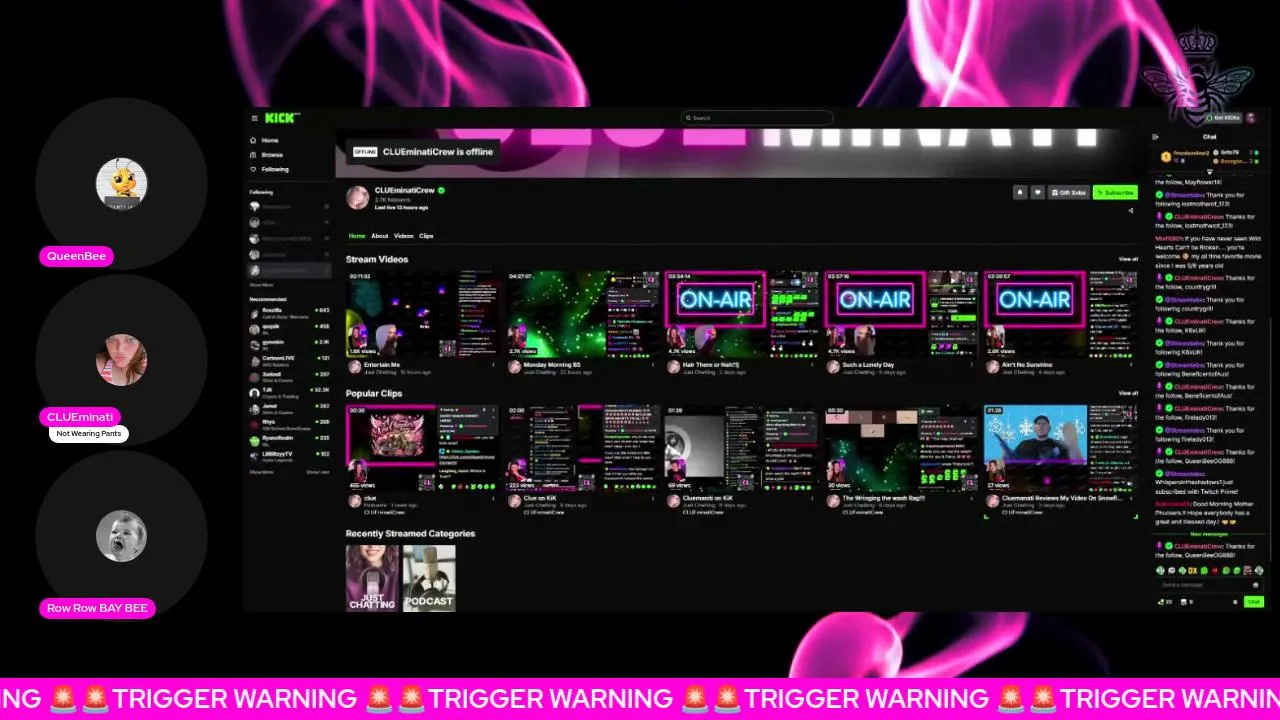Select the Home channel tab
The height and width of the screenshot is (720, 1280).
[357, 236]
